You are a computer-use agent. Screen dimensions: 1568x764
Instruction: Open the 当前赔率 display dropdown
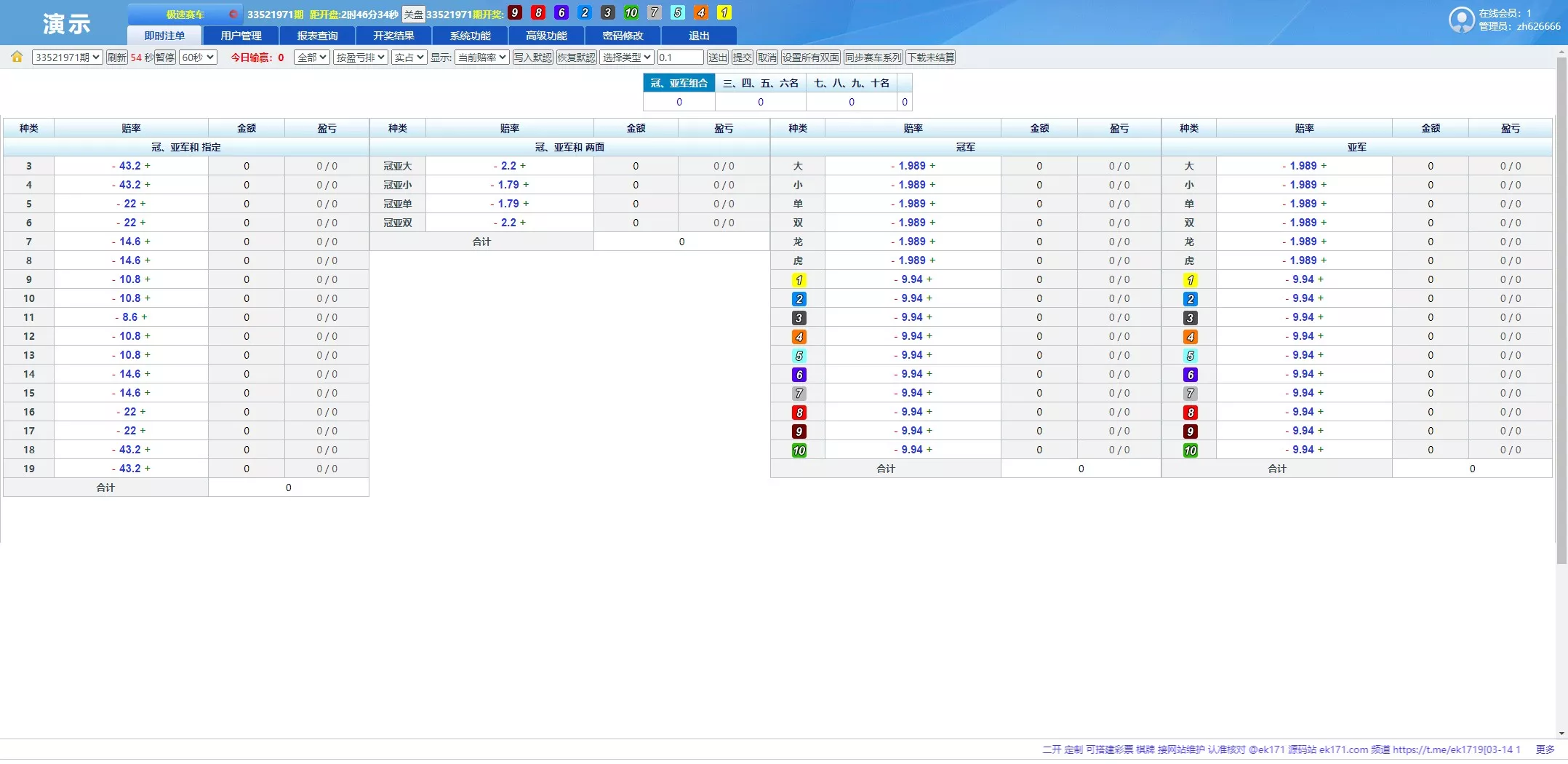pyautogui.click(x=481, y=57)
